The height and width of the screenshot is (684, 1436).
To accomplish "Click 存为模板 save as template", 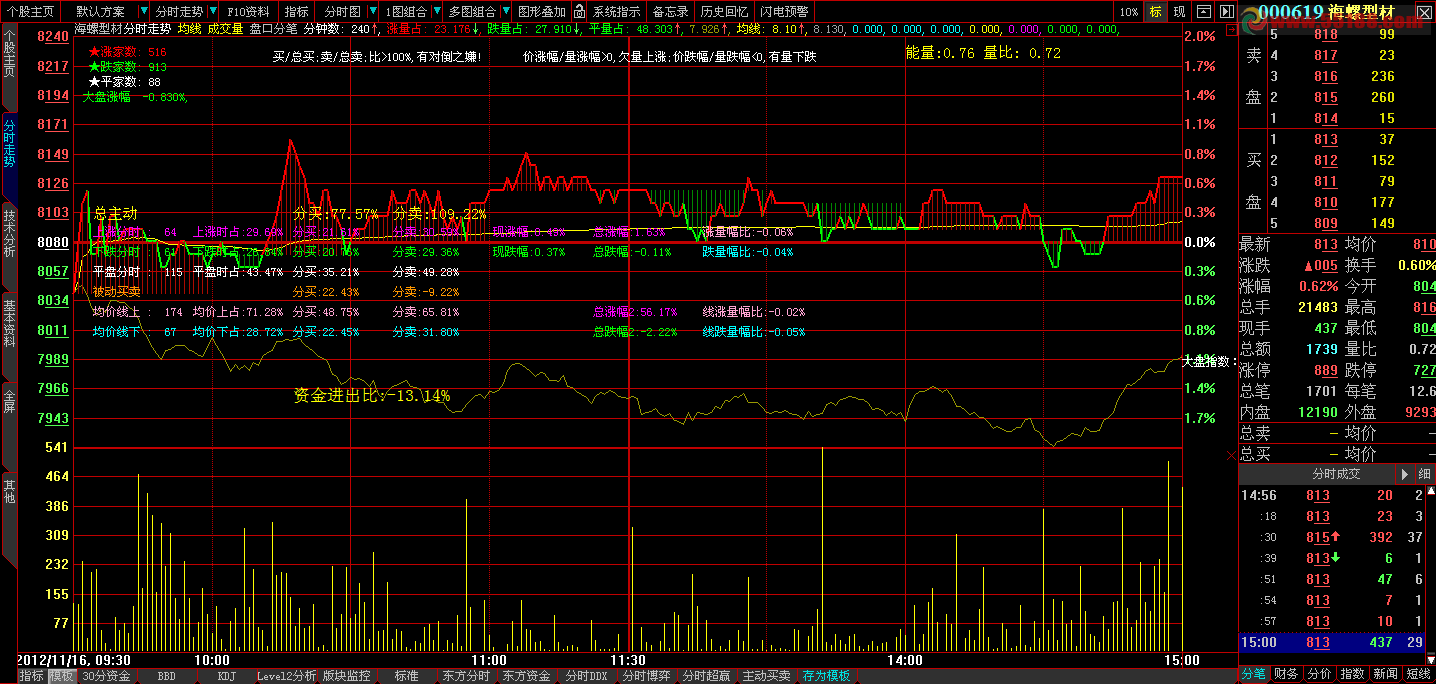I will (827, 676).
